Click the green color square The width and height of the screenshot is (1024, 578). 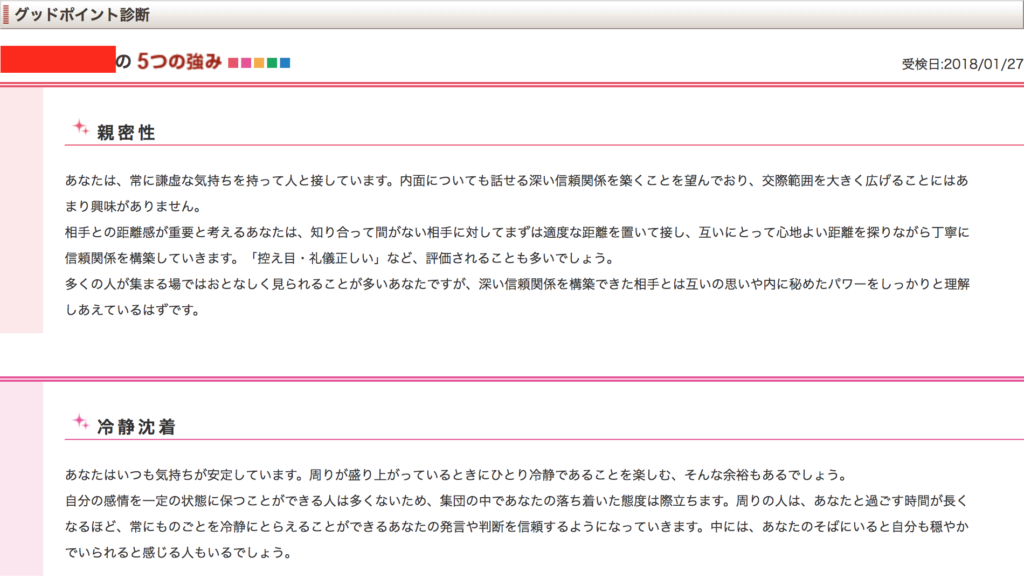(272, 63)
